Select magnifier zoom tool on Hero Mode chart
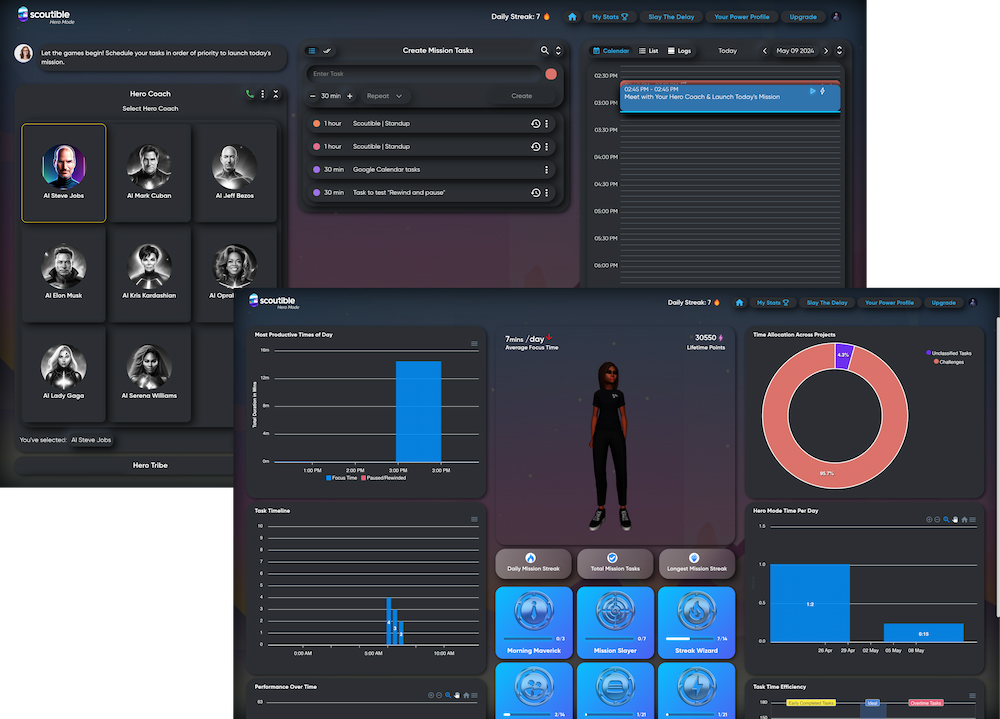The height and width of the screenshot is (719, 1000). point(946,520)
